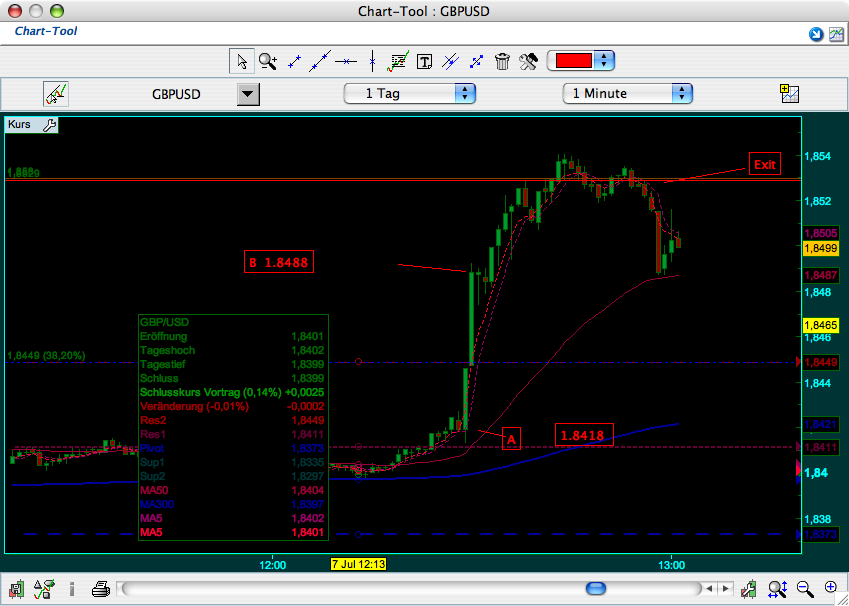This screenshot has width=849, height=606.
Task: Click the 1,8505 price tag
Action: coord(821,233)
